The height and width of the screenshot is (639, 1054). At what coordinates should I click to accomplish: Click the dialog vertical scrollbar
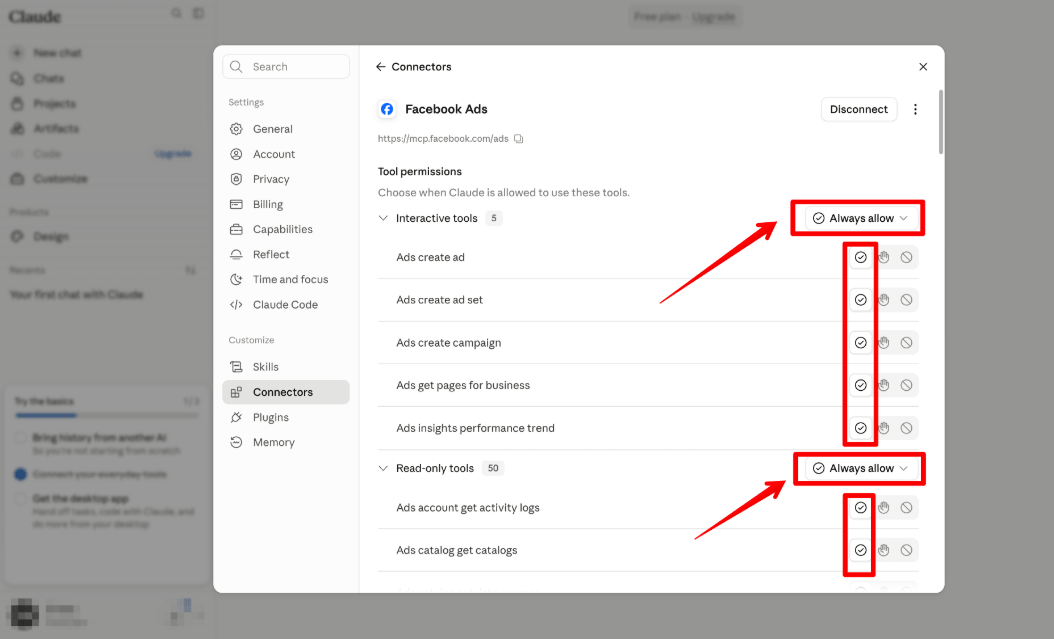(940, 122)
